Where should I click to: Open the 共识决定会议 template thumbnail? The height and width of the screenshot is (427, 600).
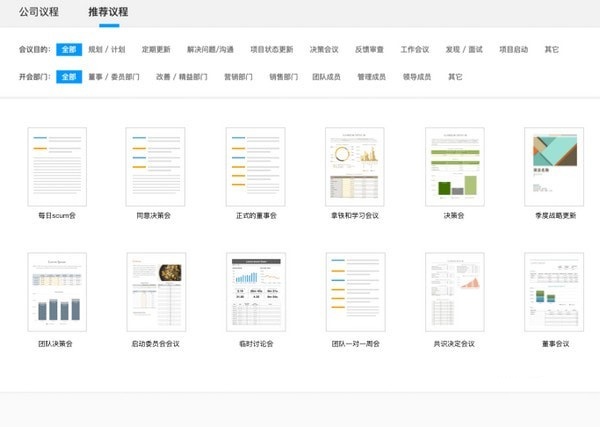point(454,292)
